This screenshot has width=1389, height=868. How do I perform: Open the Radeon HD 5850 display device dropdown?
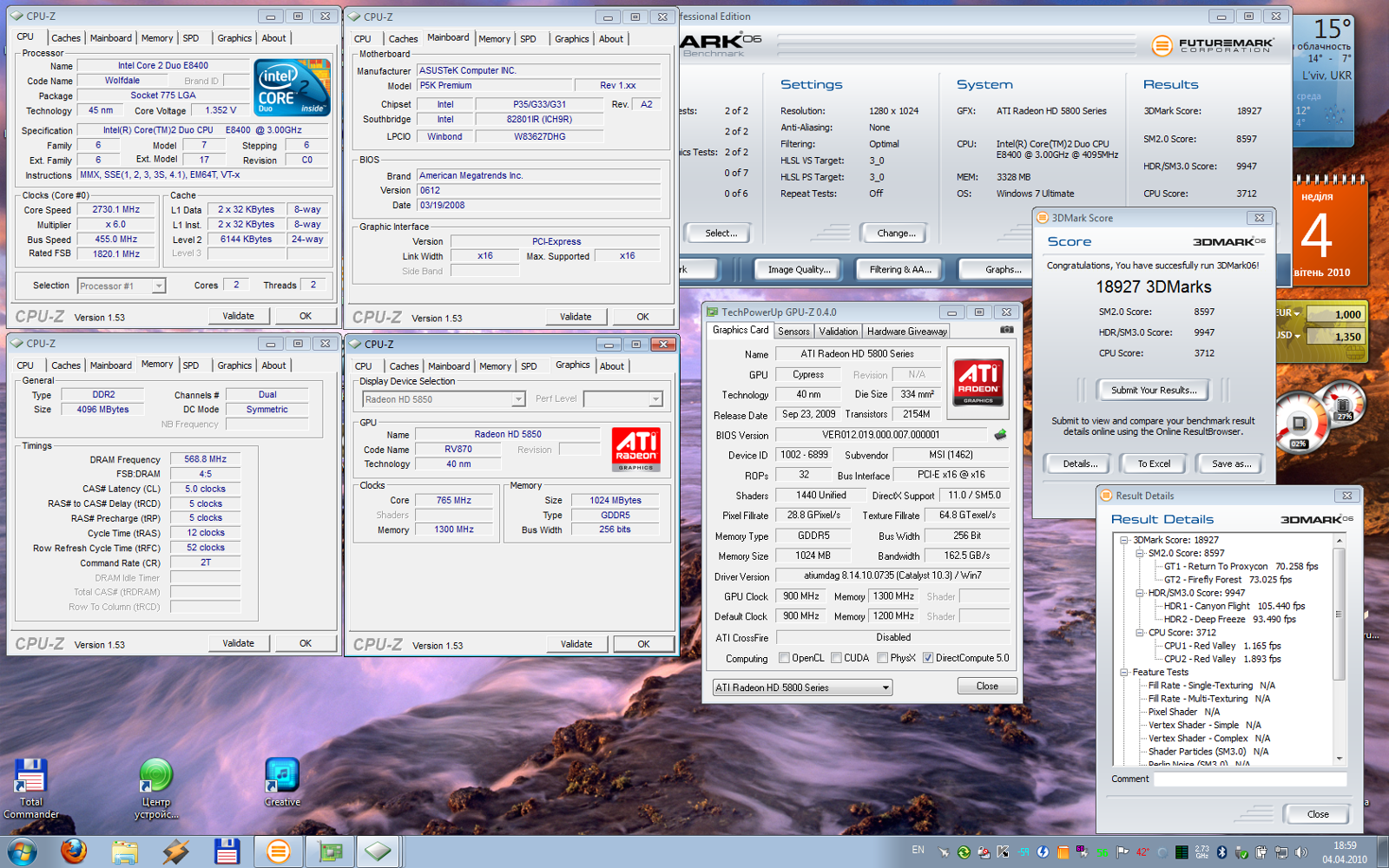click(x=444, y=399)
